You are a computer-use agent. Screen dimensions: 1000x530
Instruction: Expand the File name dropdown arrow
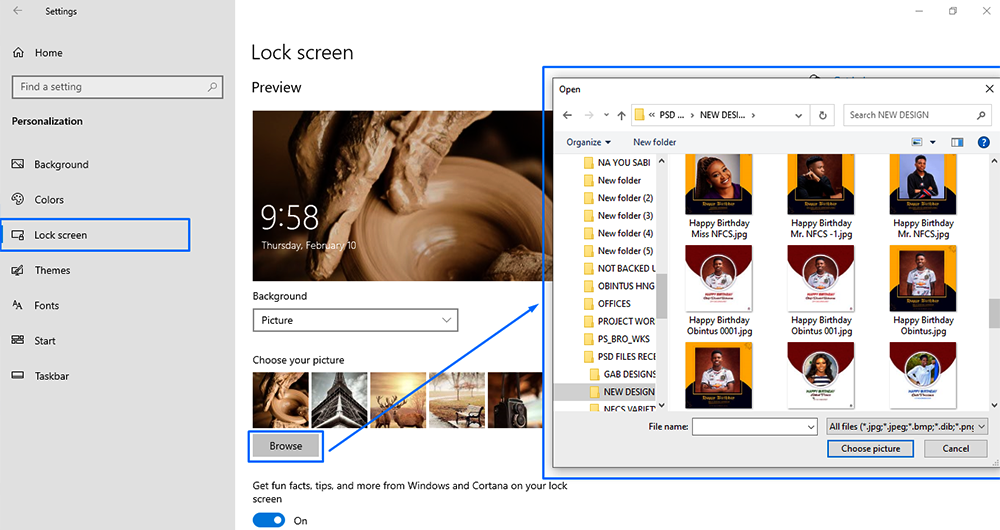click(811, 427)
